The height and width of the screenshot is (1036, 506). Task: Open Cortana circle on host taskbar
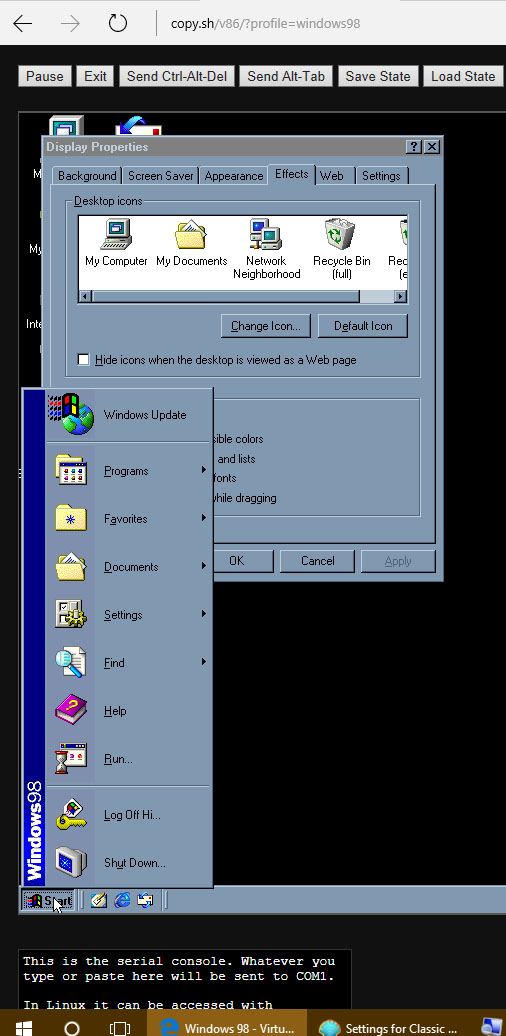(71, 1028)
